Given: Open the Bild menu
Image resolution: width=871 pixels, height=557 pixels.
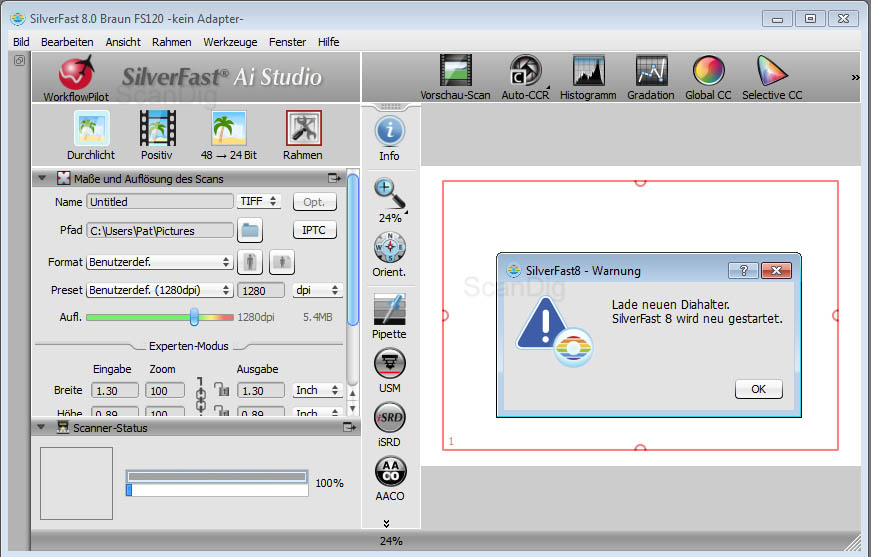Looking at the screenshot, I should tap(21, 42).
